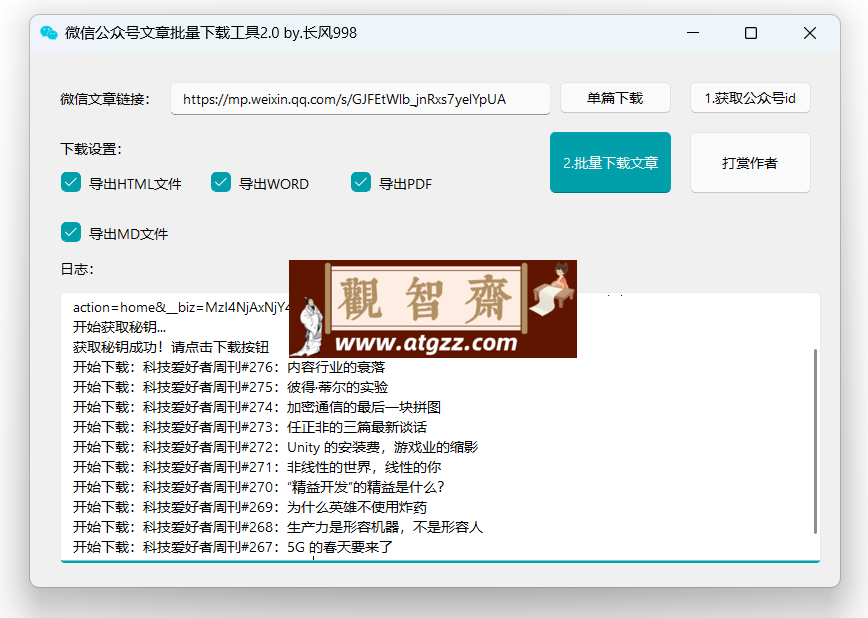Open the 打赏作者 button
Image resolution: width=868 pixels, height=618 pixels.
tap(750, 162)
